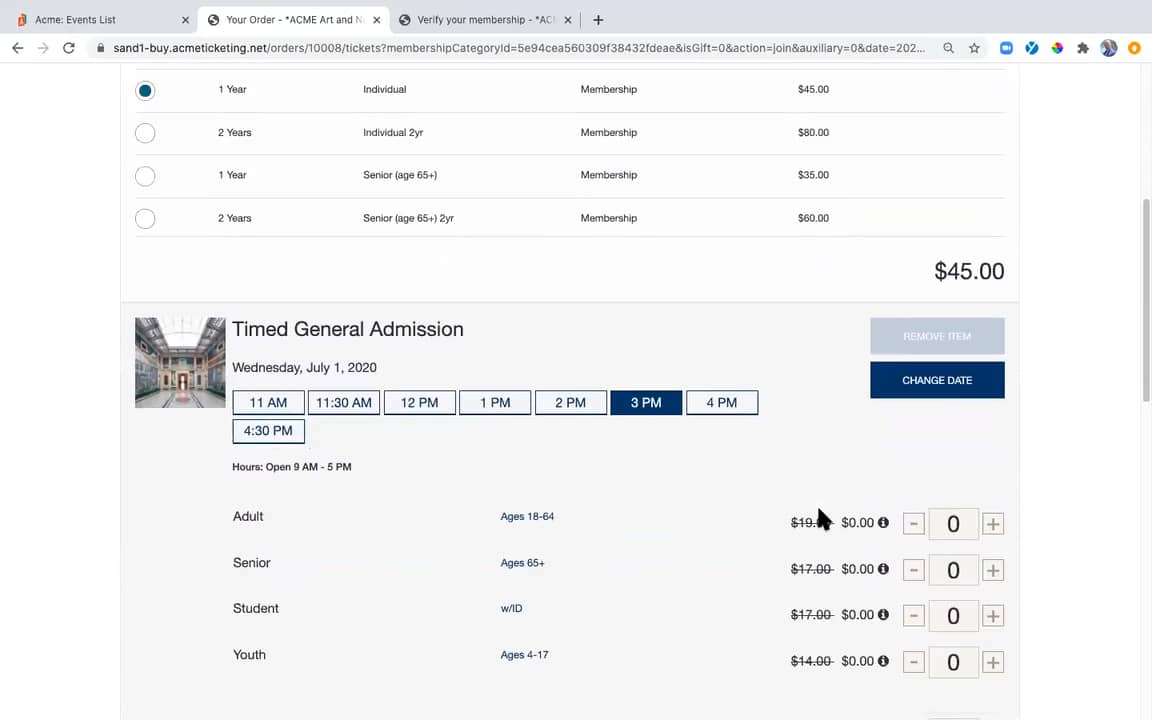1152x720 pixels.
Task: Click the orange update icon in toolbar
Action: 1134,48
